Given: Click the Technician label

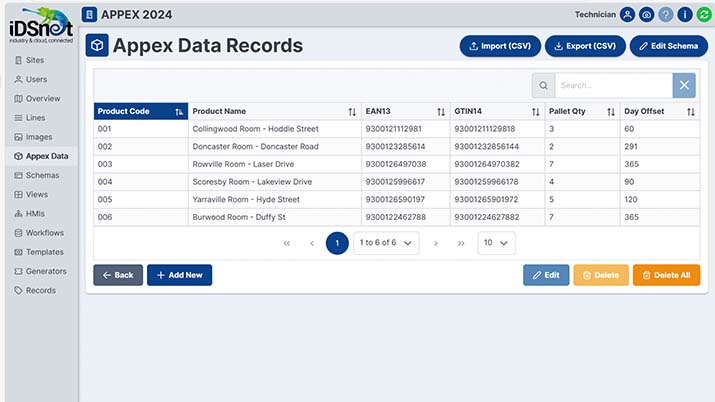Looking at the screenshot, I should [595, 15].
